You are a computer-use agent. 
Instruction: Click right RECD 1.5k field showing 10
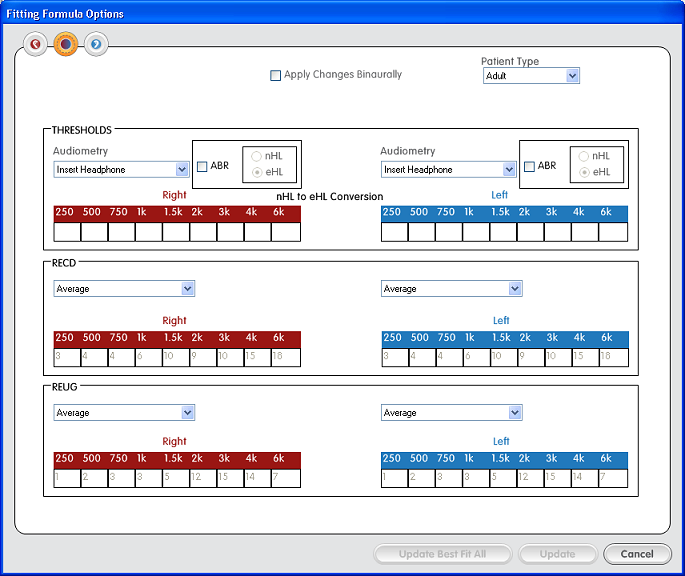pyautogui.click(x=176, y=357)
